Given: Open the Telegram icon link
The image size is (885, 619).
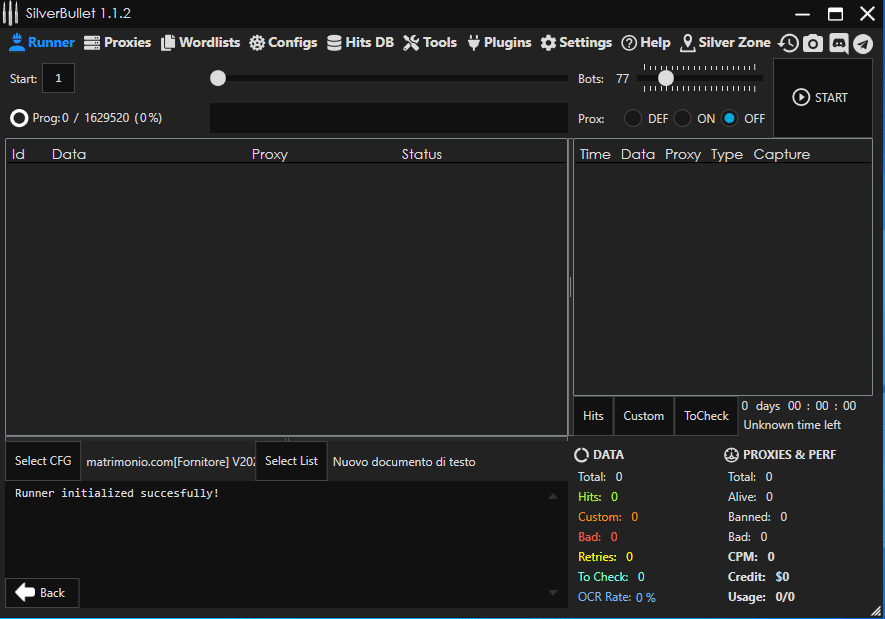Looking at the screenshot, I should [862, 43].
